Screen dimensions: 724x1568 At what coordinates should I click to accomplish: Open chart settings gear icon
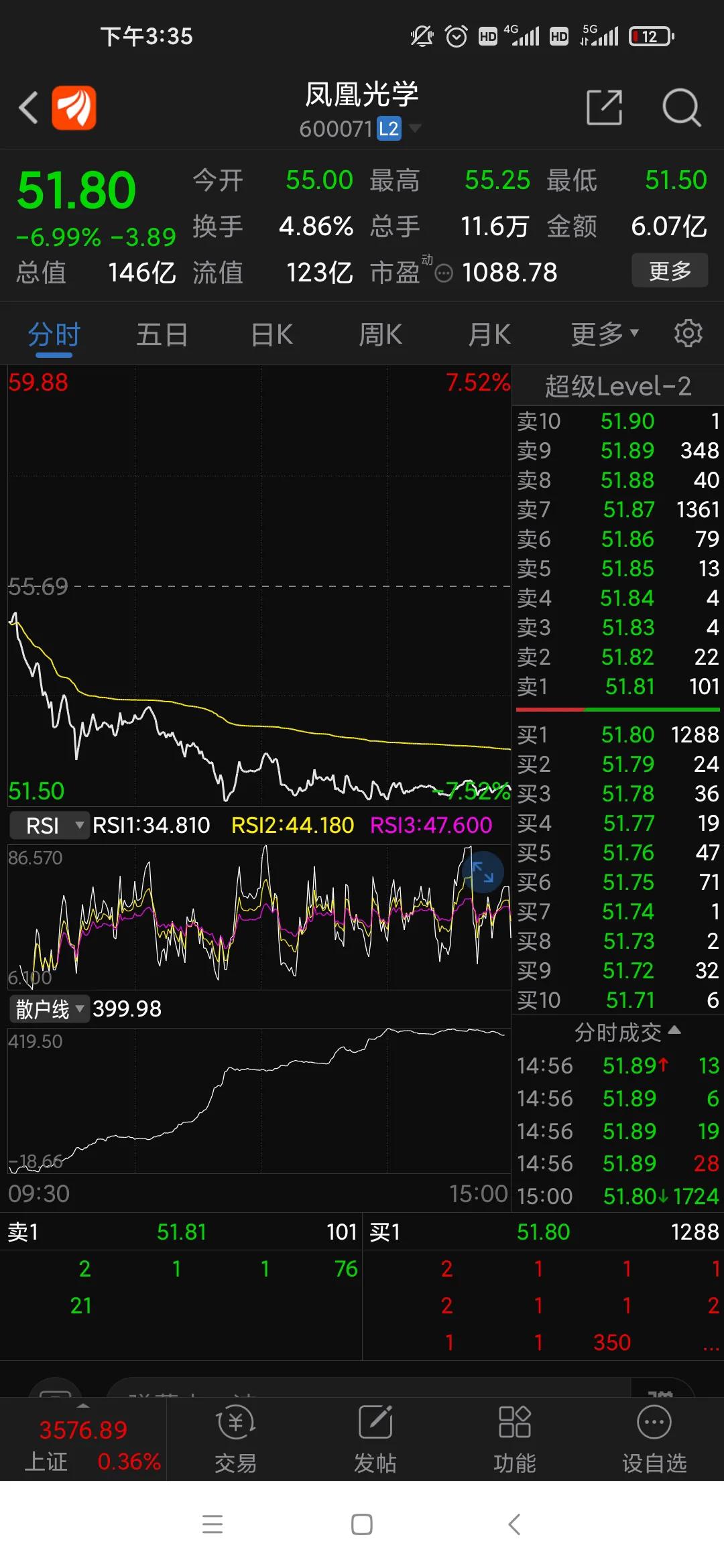(x=688, y=333)
